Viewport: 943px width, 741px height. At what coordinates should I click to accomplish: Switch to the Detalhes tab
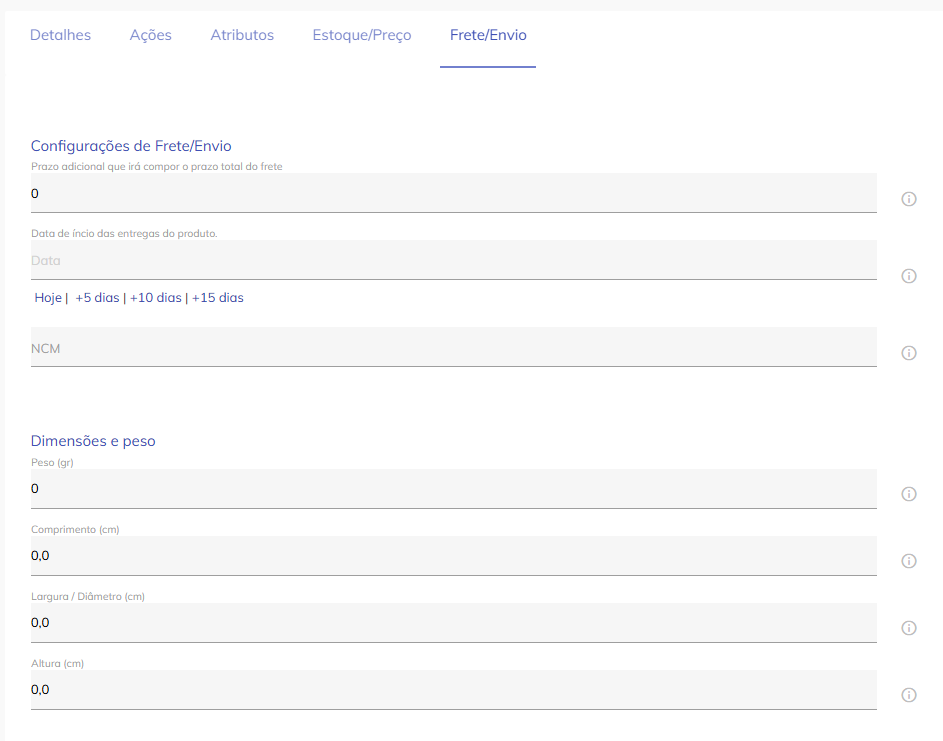point(60,35)
